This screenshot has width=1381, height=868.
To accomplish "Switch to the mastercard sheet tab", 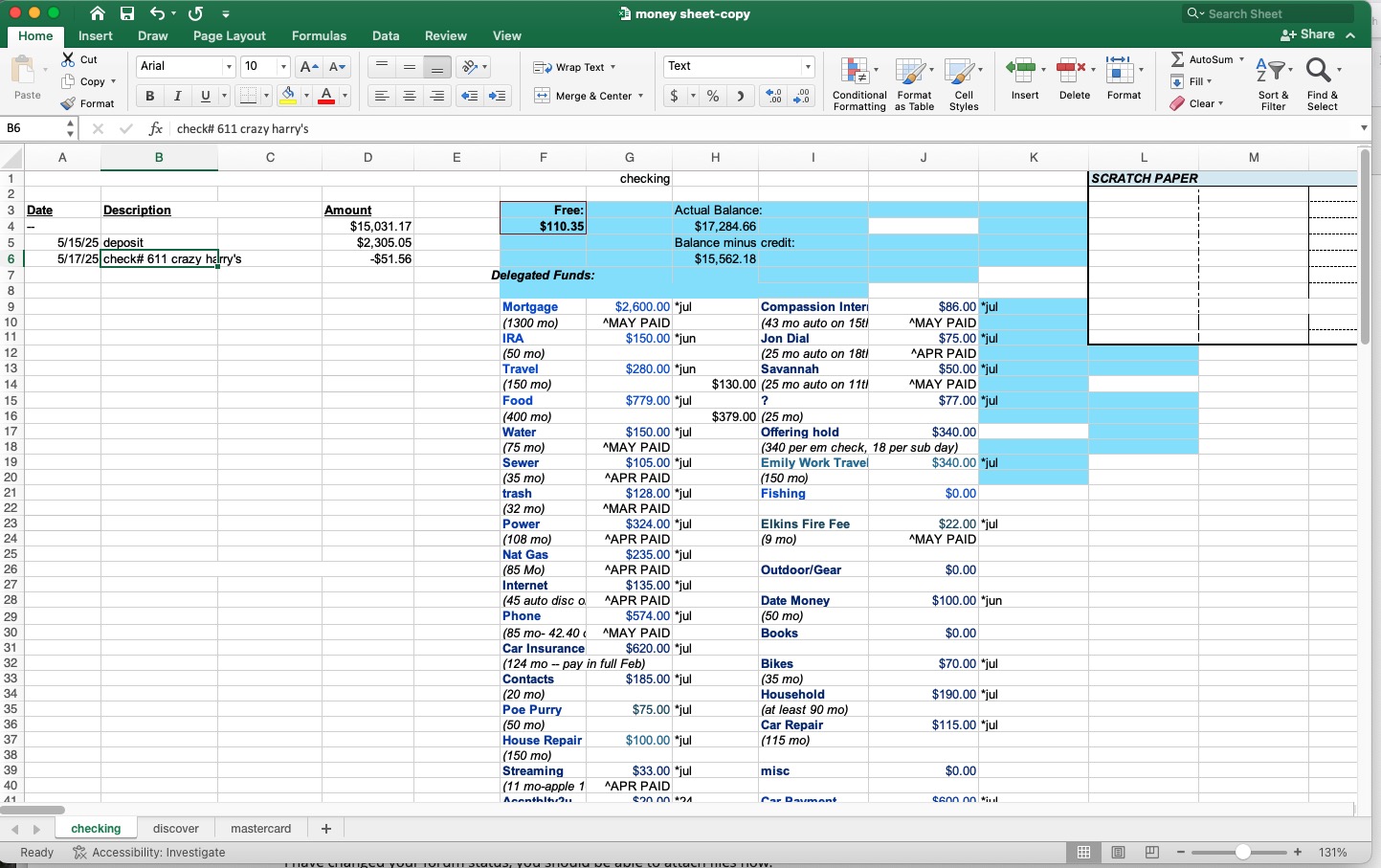I will coord(261,829).
